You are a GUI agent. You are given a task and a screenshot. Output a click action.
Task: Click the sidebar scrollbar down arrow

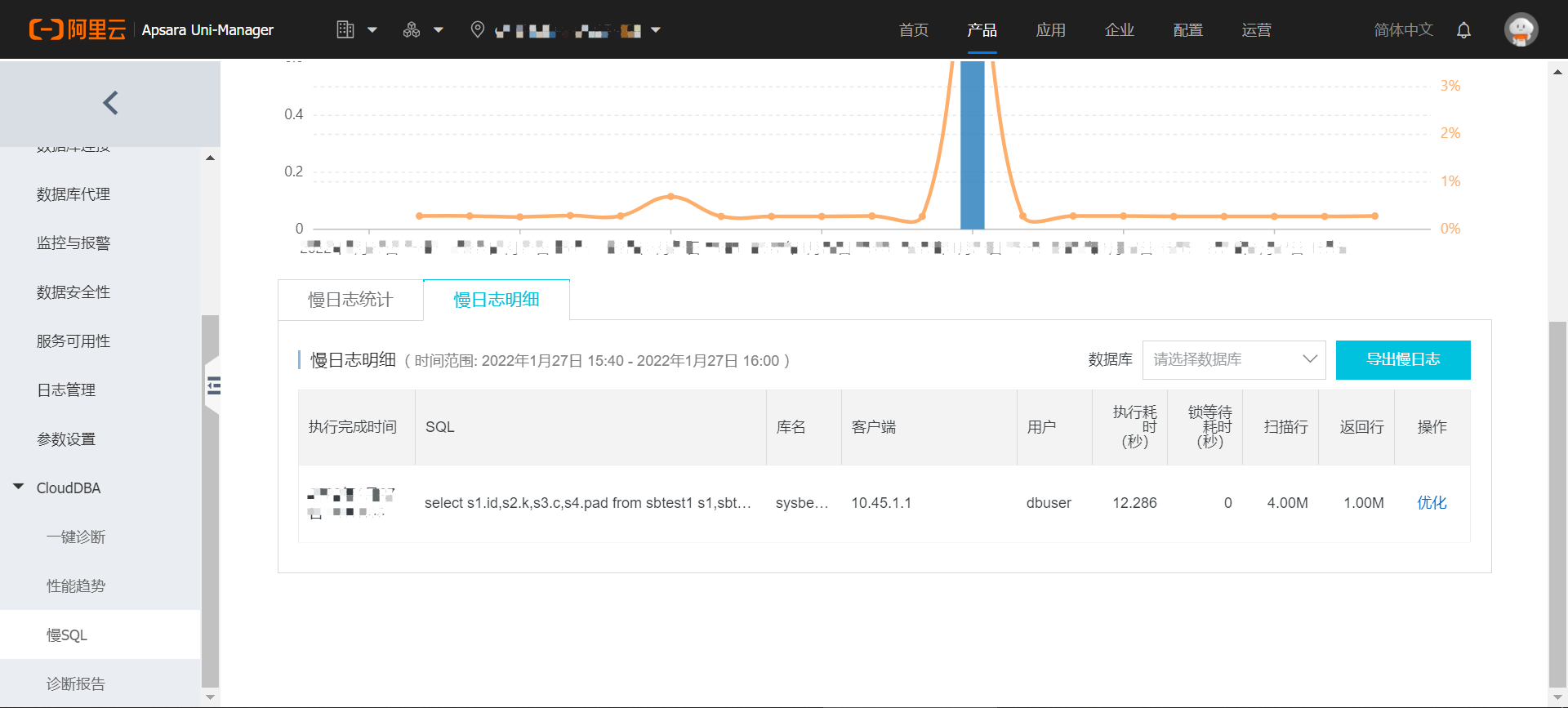click(211, 697)
